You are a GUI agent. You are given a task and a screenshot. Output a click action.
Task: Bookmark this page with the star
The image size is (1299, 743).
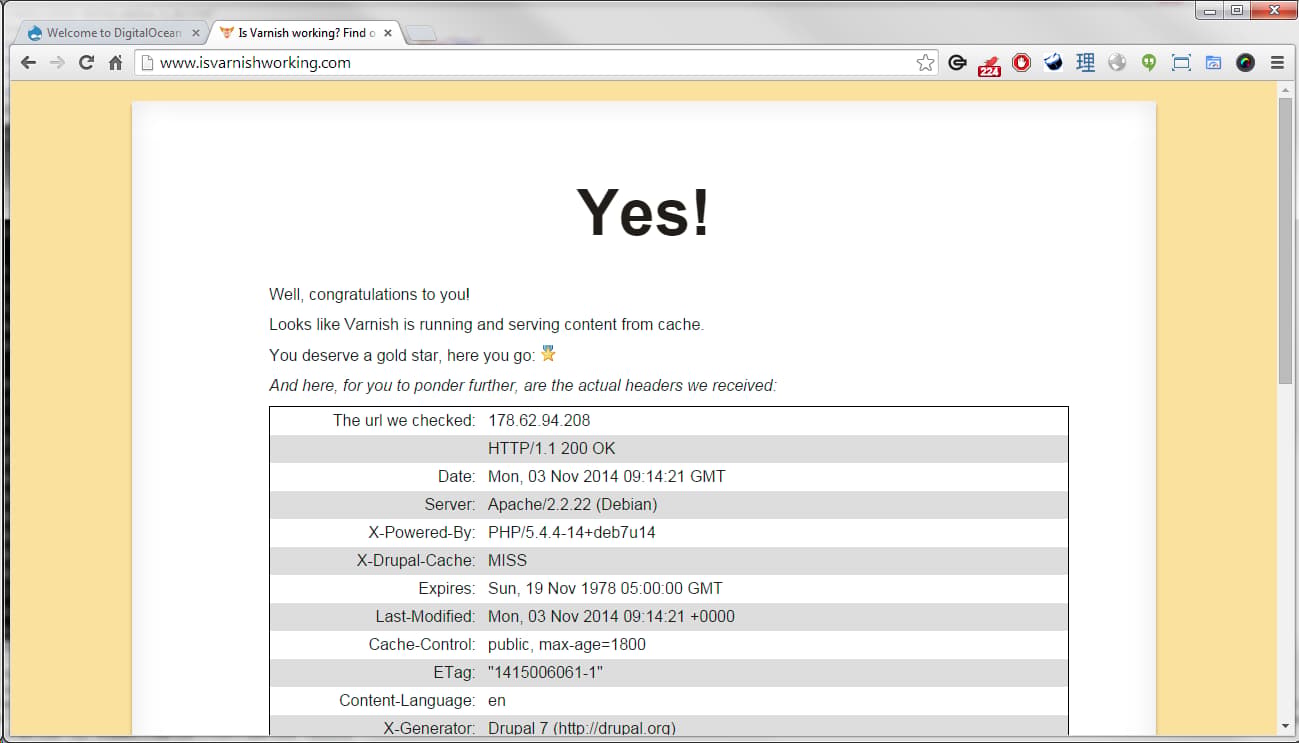pos(925,63)
